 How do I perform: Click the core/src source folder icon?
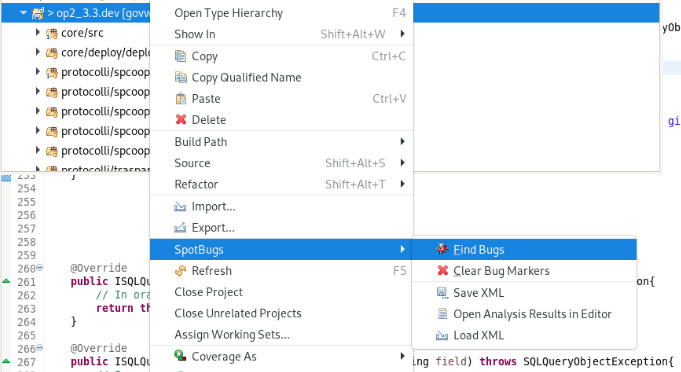click(52, 33)
